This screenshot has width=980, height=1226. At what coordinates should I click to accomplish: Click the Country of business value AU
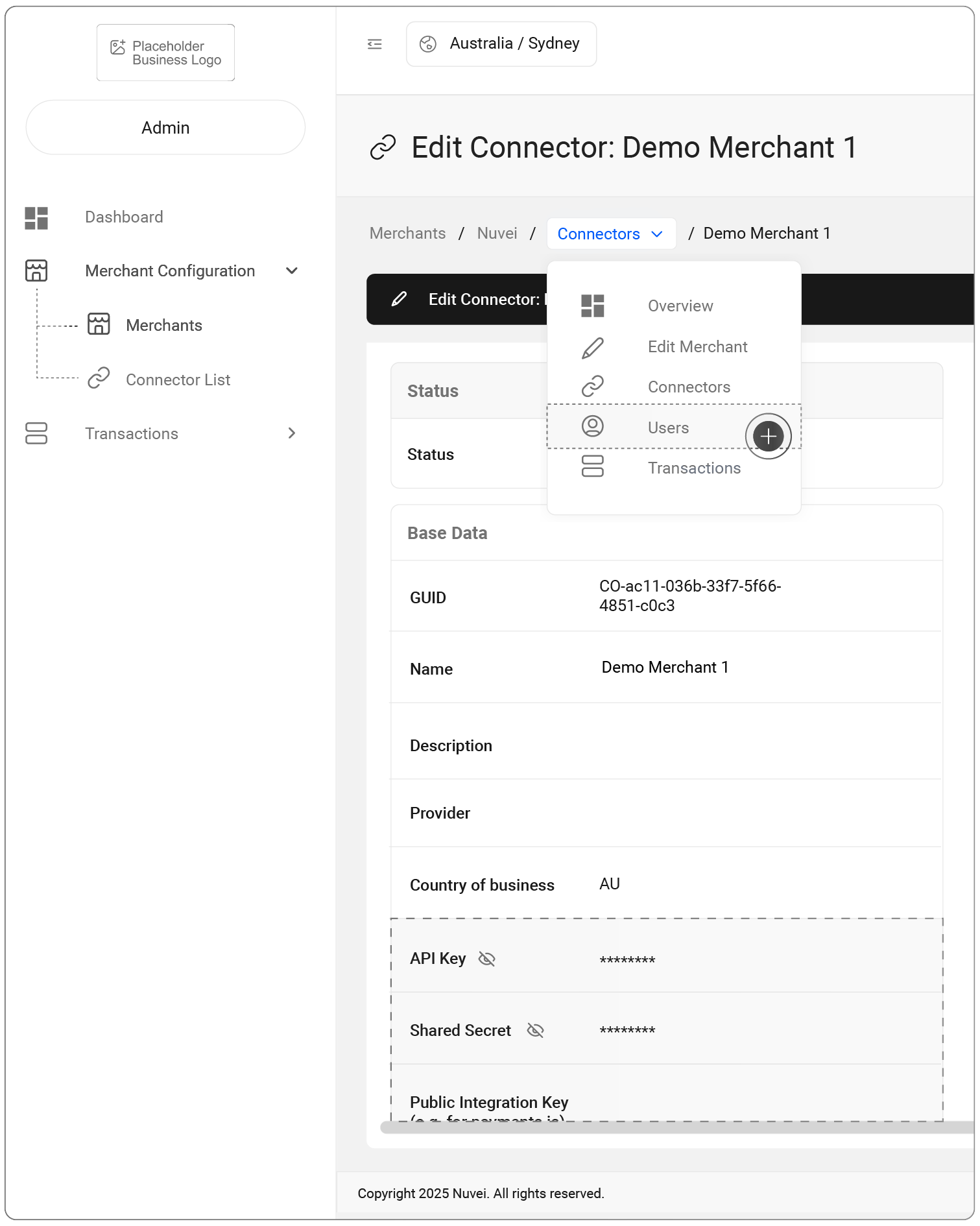pos(610,884)
